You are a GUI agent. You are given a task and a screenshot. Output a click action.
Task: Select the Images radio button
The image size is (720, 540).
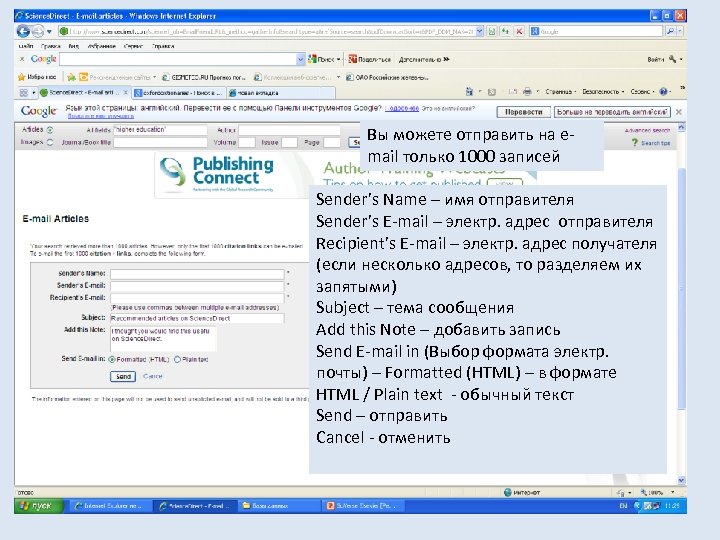click(x=50, y=142)
